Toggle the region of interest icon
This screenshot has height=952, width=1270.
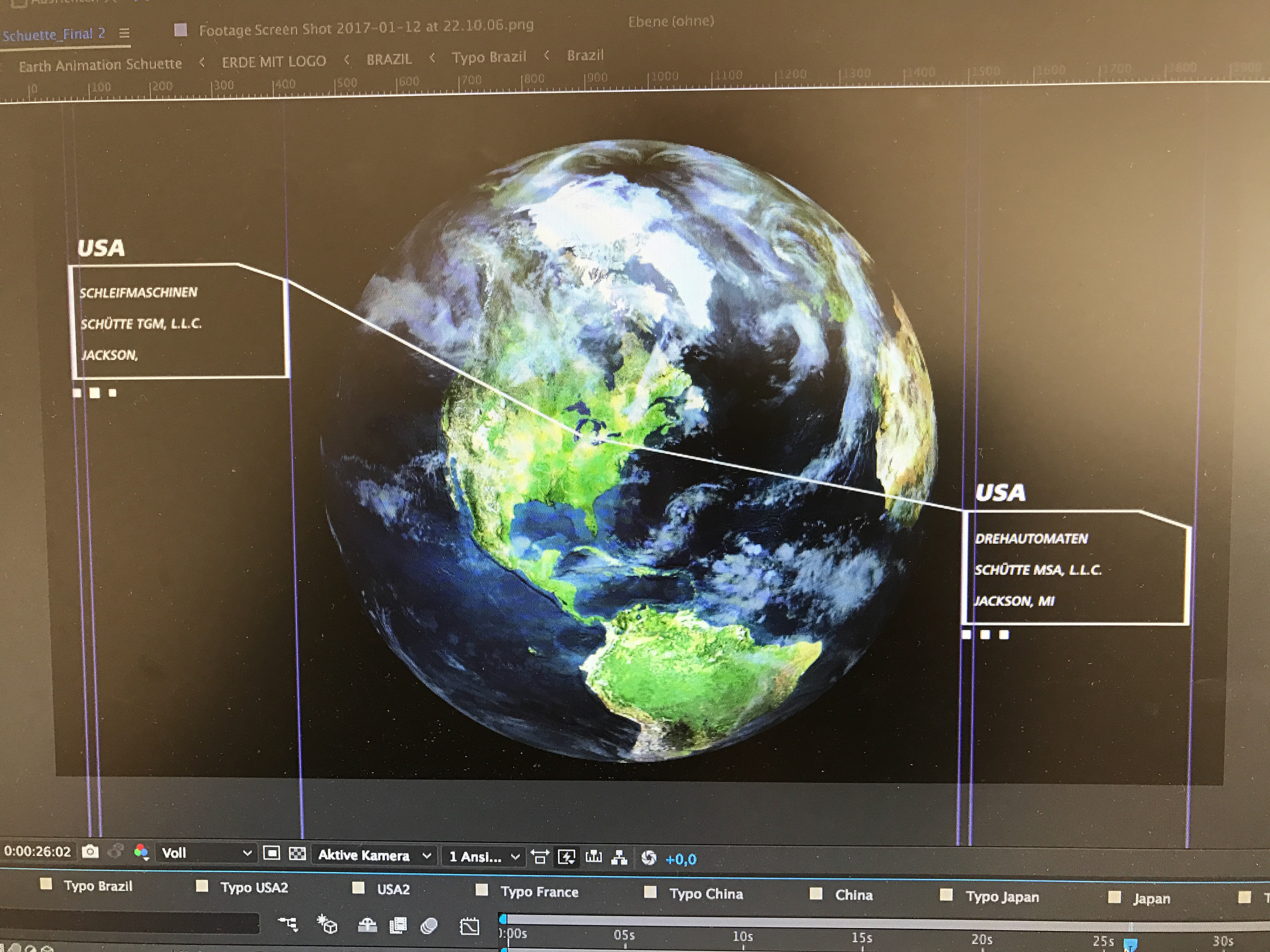(272, 853)
